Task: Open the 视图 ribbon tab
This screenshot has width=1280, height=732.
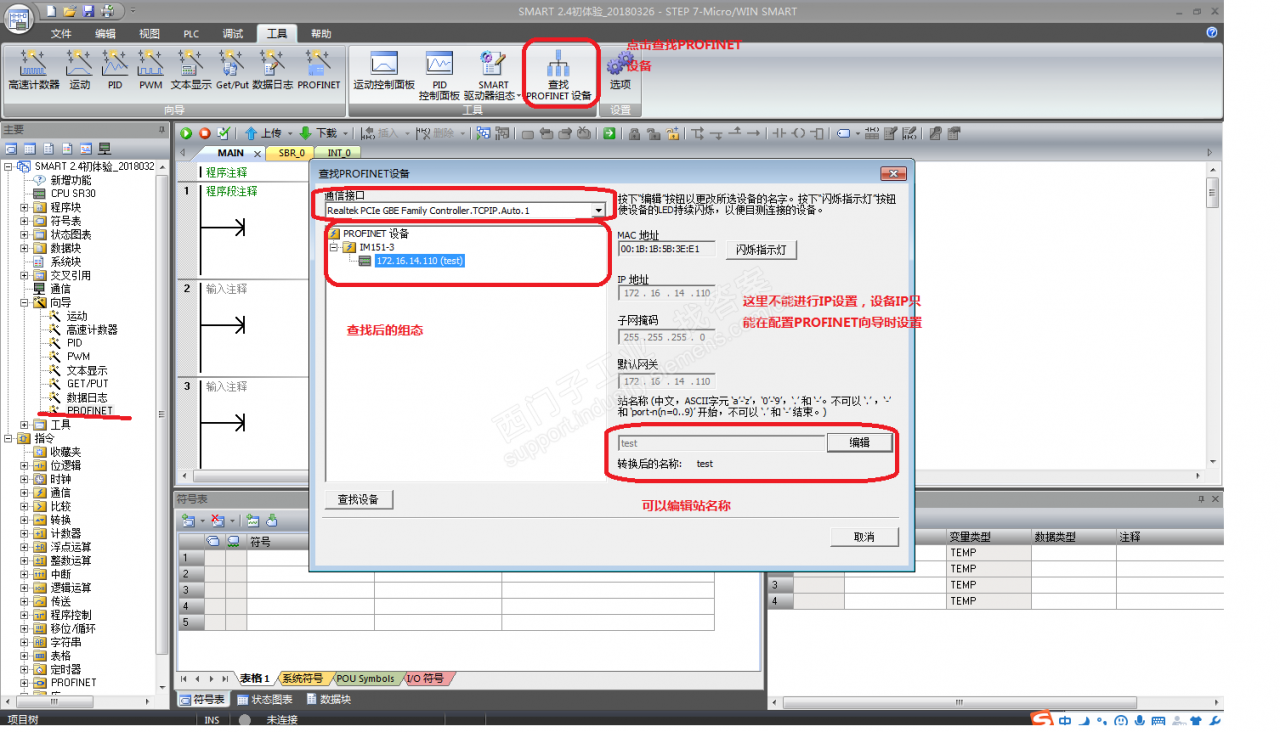Action: click(x=149, y=33)
